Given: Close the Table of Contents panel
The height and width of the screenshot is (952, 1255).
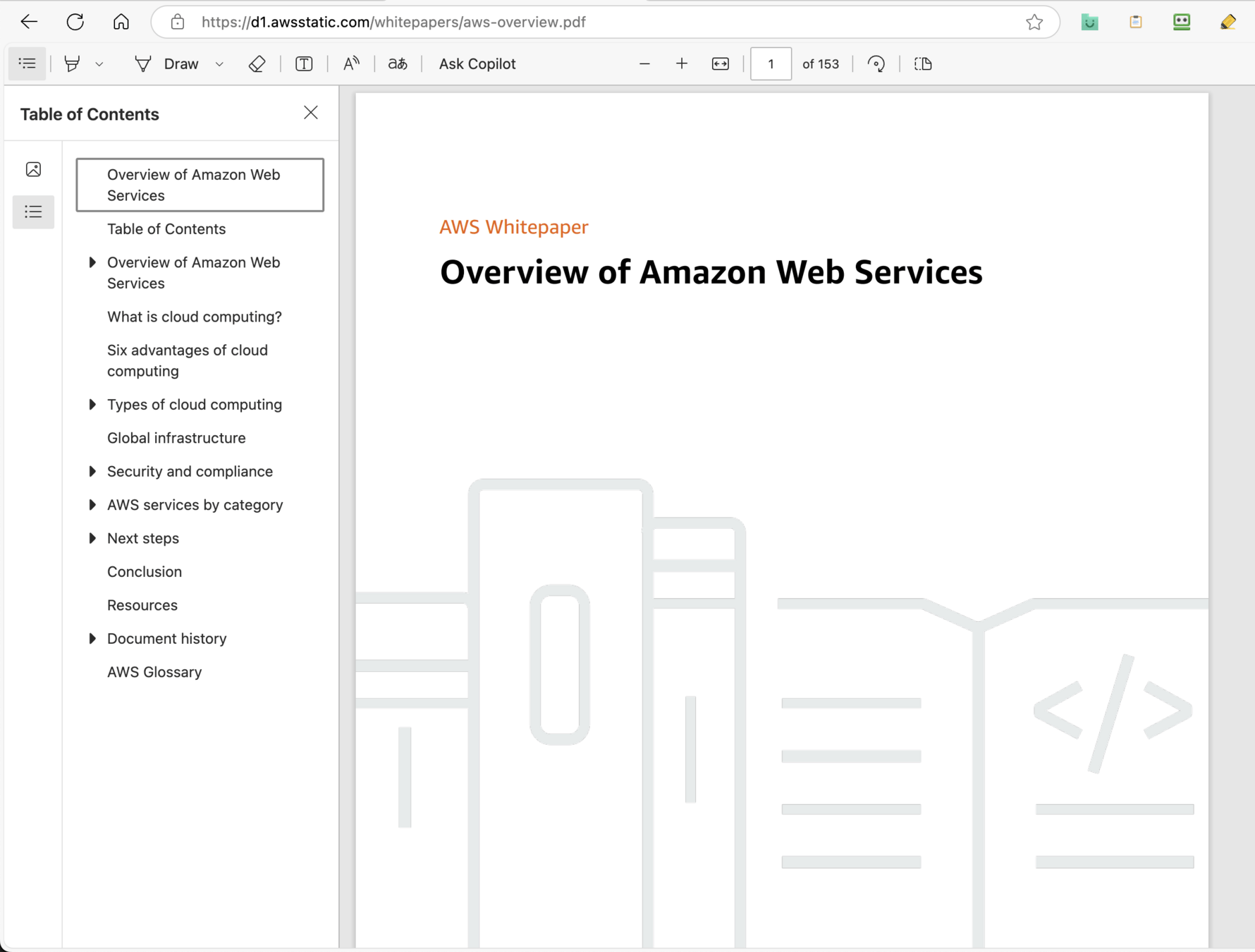Looking at the screenshot, I should click(311, 113).
